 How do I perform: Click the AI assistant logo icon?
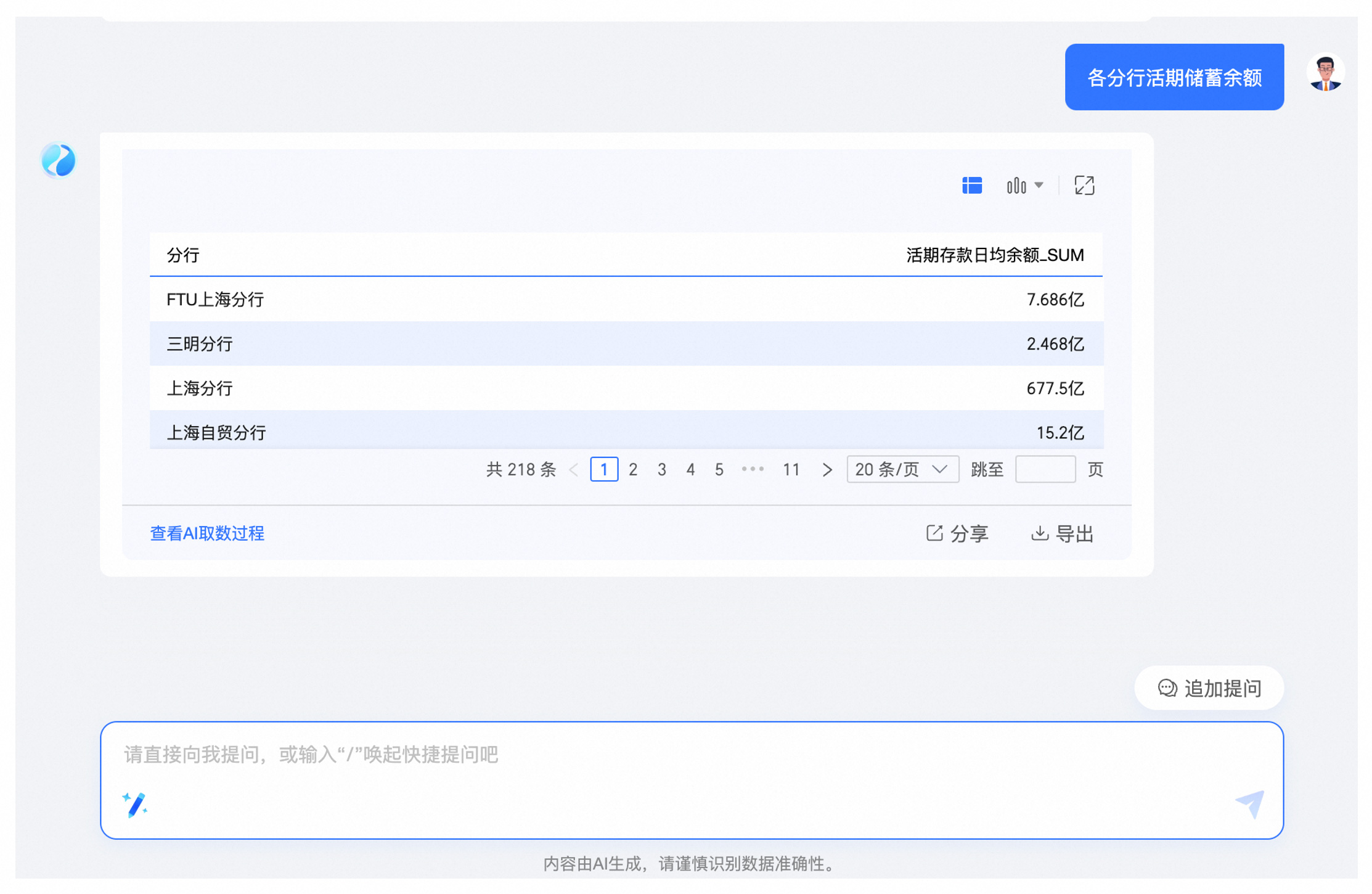point(59,160)
